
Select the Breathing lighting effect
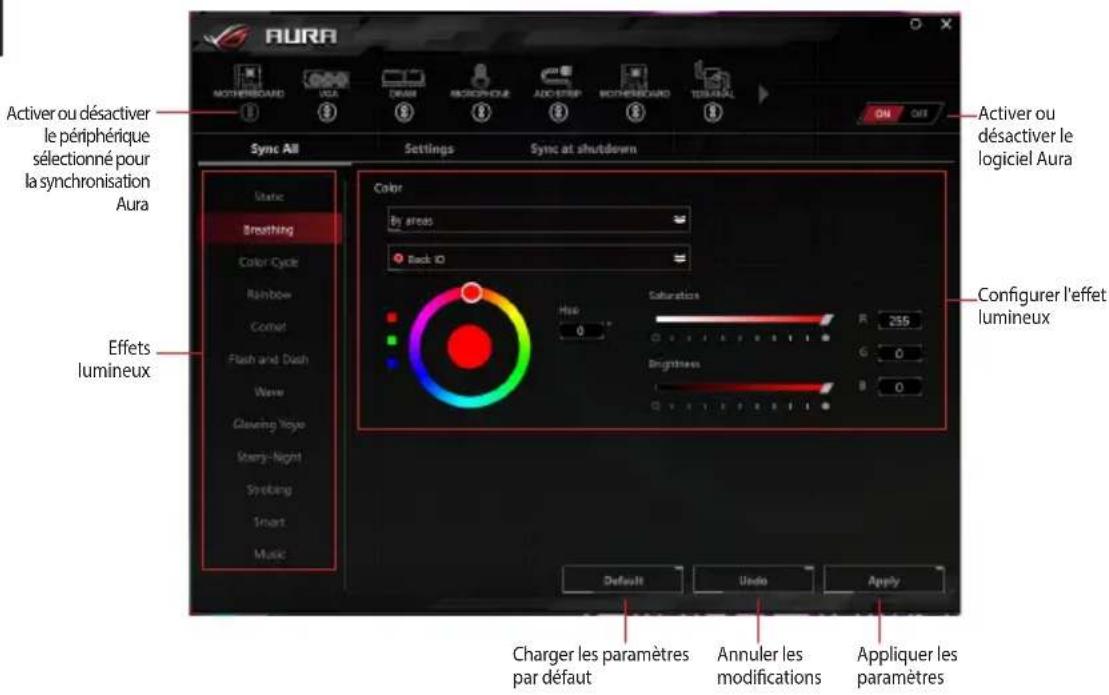pos(269,230)
